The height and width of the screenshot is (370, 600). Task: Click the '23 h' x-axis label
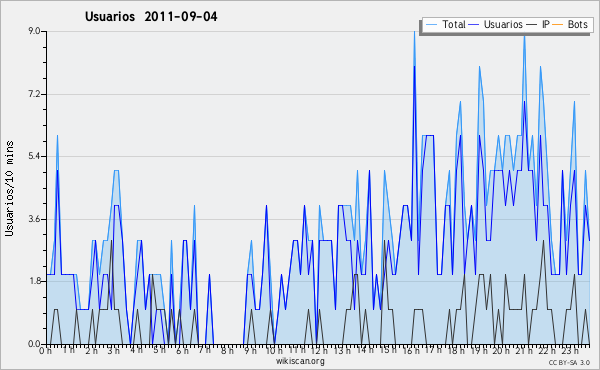pyautogui.click(x=570, y=350)
